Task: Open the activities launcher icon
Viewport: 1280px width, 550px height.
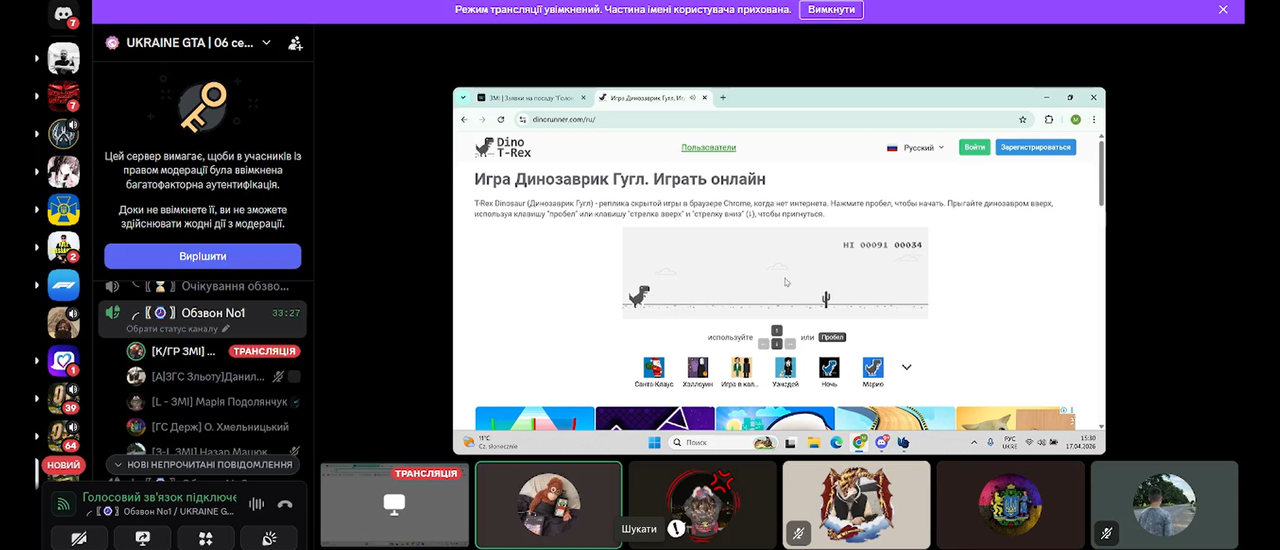Action: click(205, 538)
